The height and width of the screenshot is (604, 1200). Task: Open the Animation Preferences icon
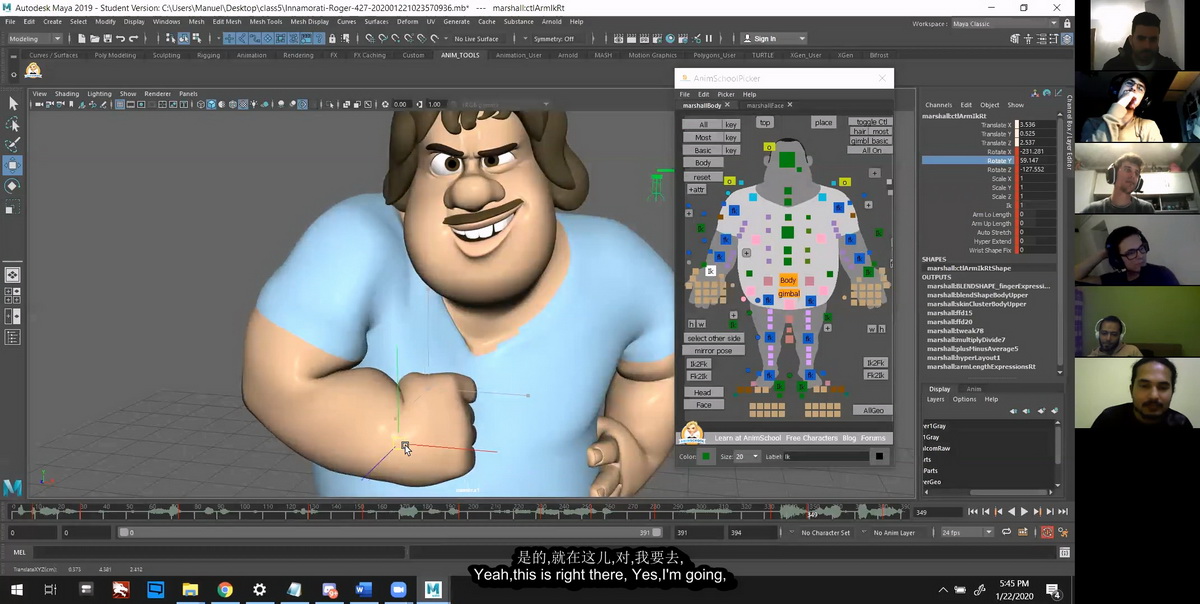[x=1063, y=533]
